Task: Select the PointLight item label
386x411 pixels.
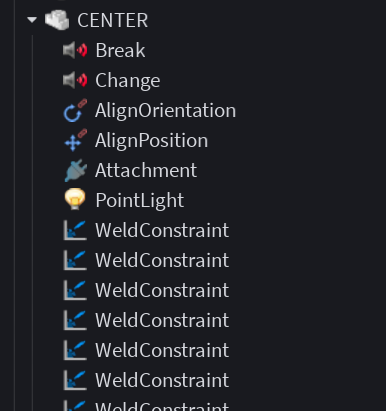Action: coord(140,201)
